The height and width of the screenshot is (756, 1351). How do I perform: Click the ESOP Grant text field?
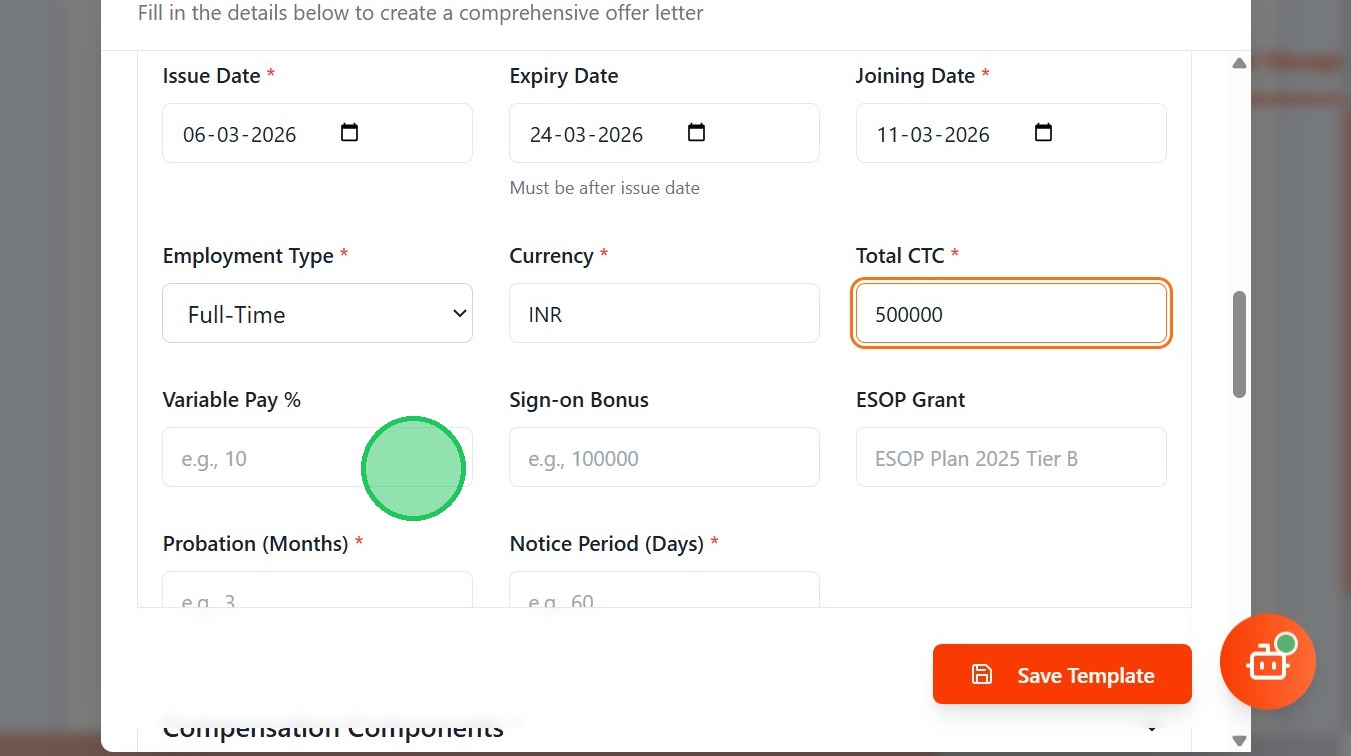(1011, 458)
